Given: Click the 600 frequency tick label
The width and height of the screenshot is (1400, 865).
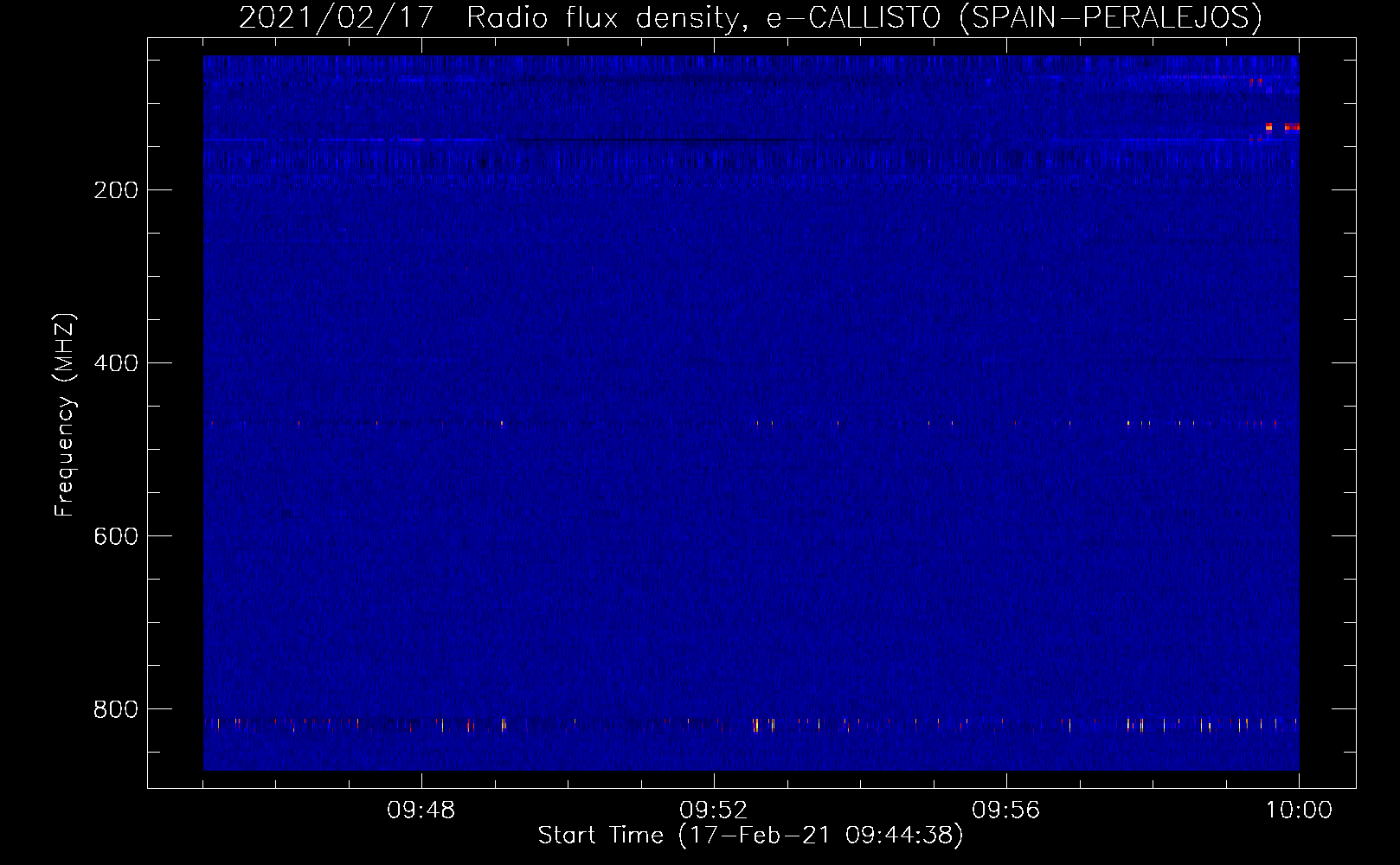Looking at the screenshot, I should 116,536.
